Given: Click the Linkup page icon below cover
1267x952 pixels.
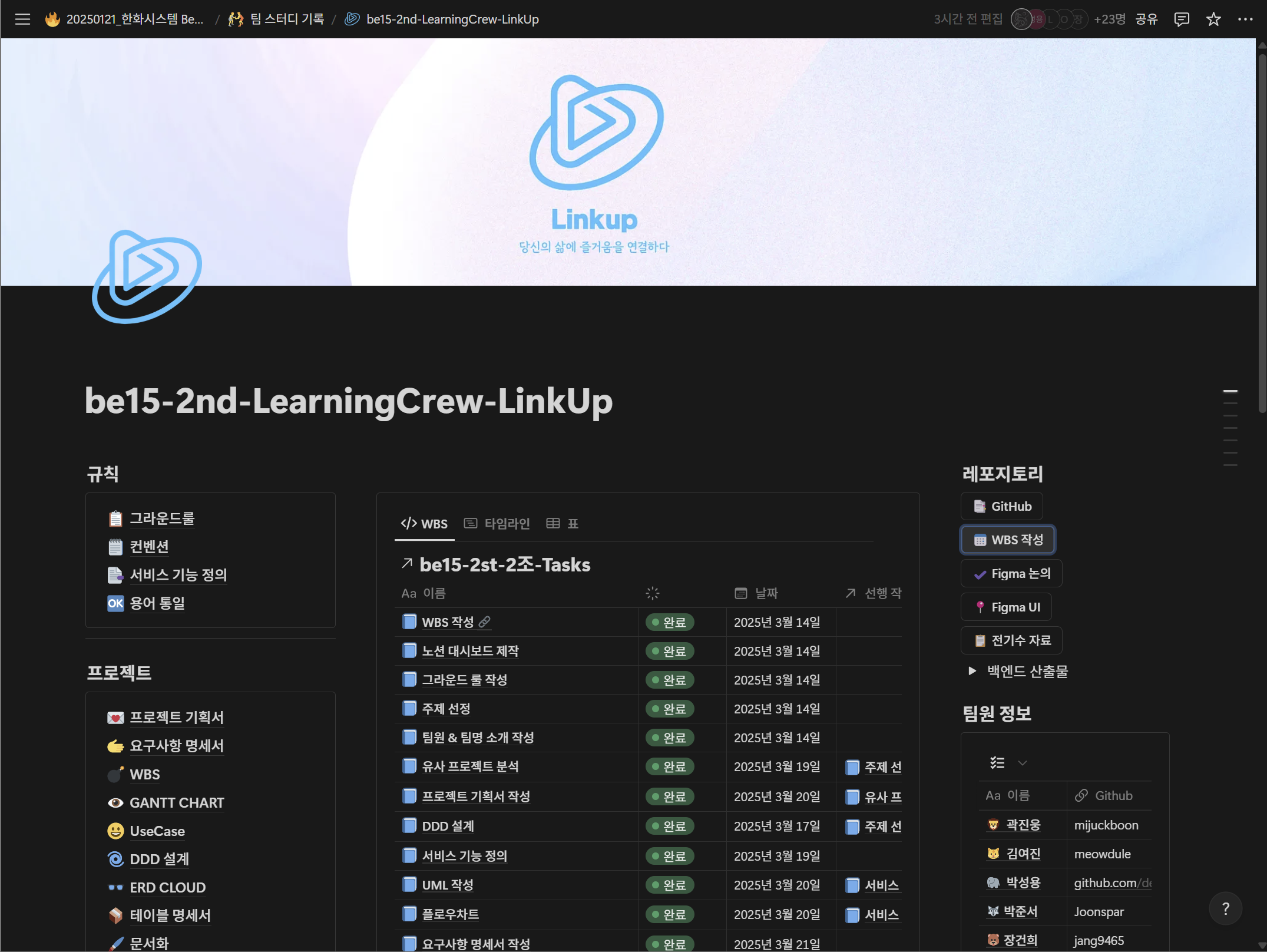Looking at the screenshot, I should pyautogui.click(x=147, y=276).
